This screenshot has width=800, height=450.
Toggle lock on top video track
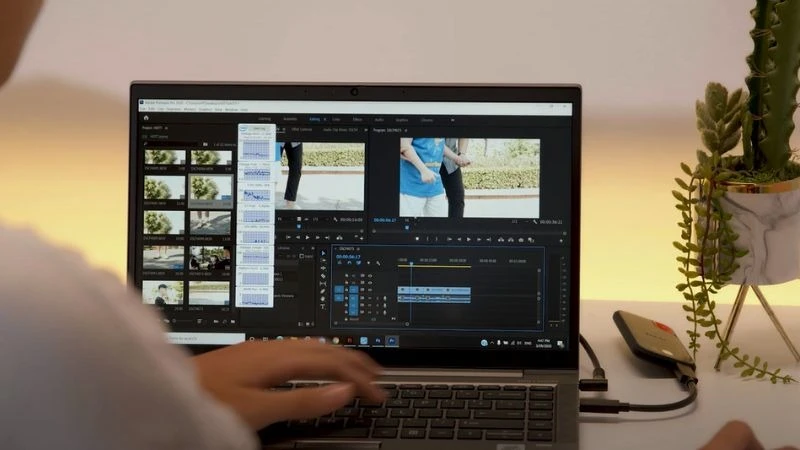(x=346, y=276)
